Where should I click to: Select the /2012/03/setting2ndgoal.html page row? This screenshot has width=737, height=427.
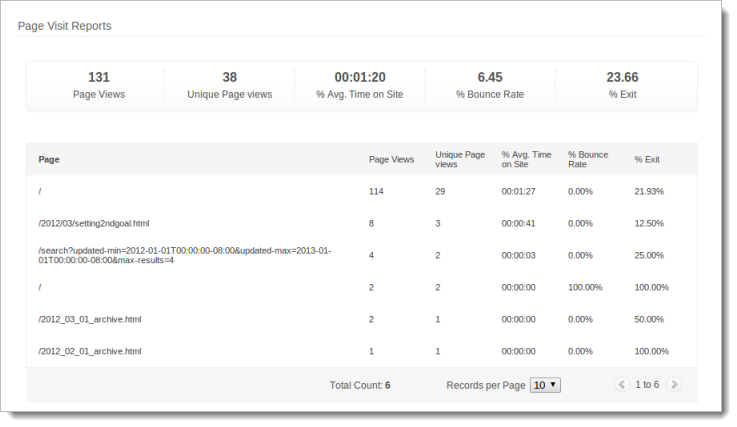pyautogui.click(x=93, y=223)
